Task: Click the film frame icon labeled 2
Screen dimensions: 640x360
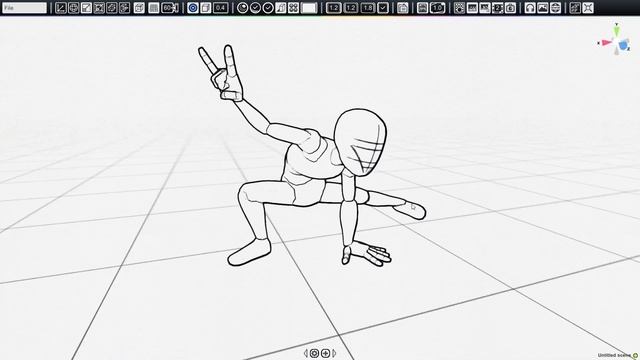Action: (x=498, y=8)
